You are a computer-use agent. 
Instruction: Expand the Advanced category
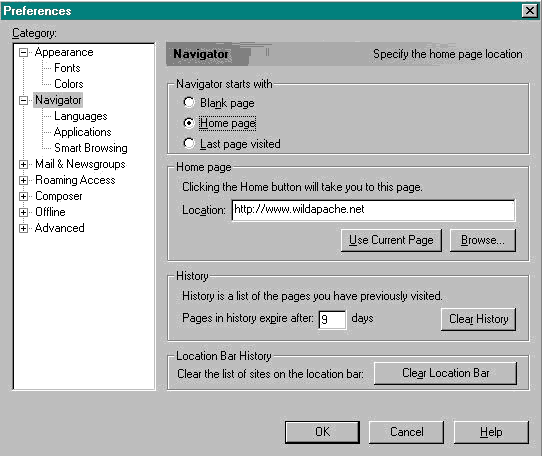point(24,228)
